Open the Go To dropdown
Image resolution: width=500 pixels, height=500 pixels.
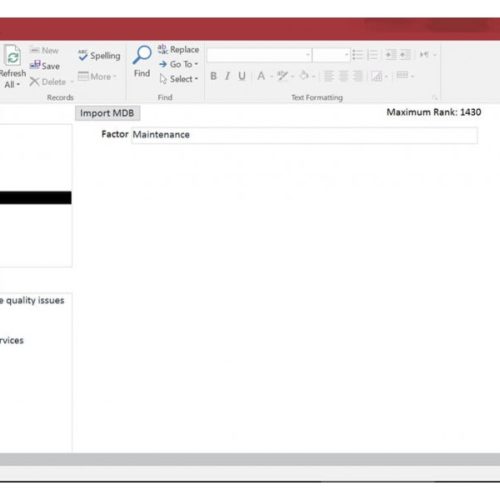(x=179, y=64)
